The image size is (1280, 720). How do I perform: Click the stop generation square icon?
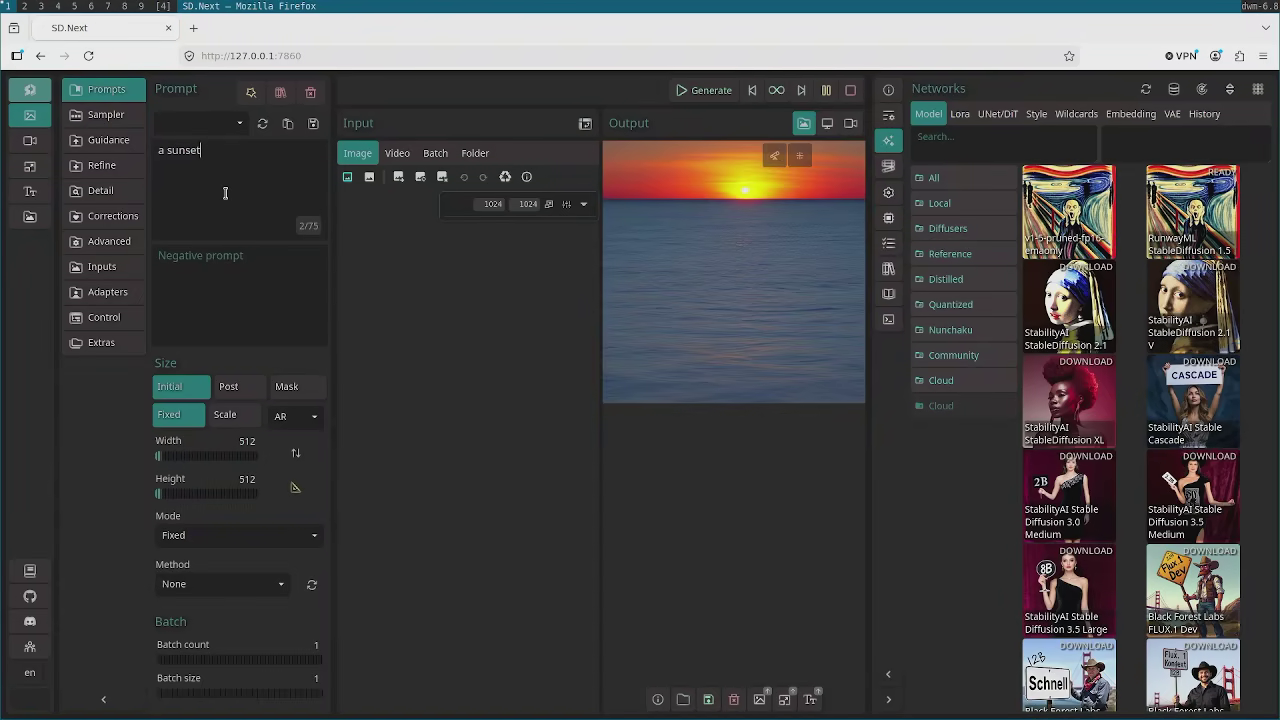pyautogui.click(x=850, y=90)
